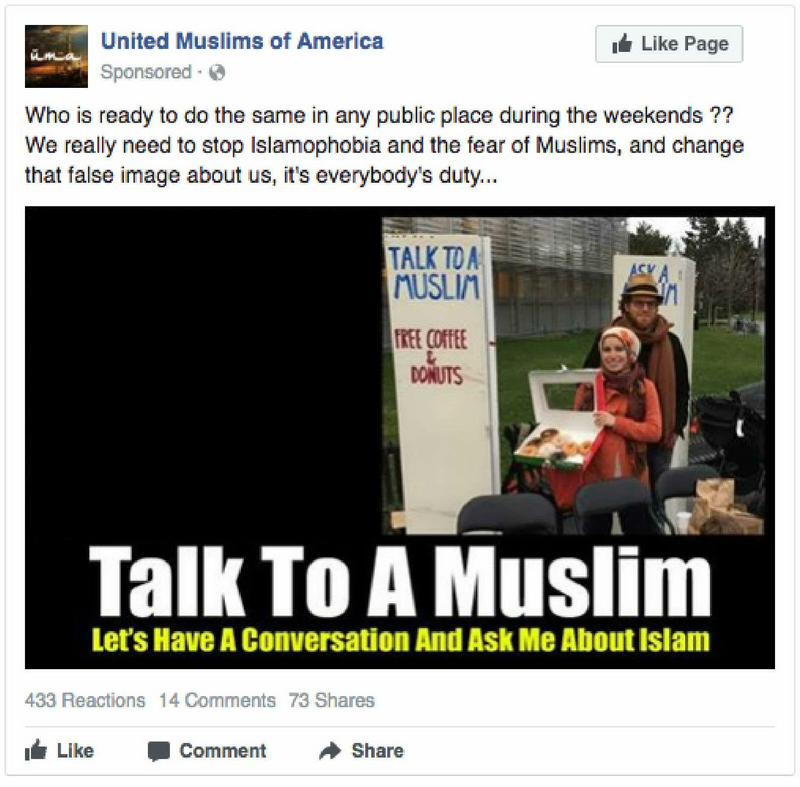The image size is (800, 787).
Task: Click the large Talk To A Muslim headline
Action: coord(399,581)
